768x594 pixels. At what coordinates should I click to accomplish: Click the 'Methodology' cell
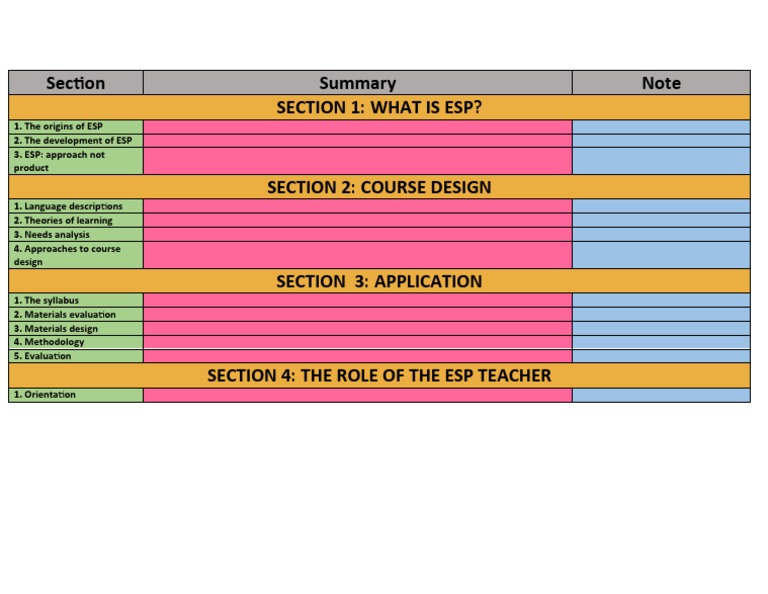tap(76, 342)
